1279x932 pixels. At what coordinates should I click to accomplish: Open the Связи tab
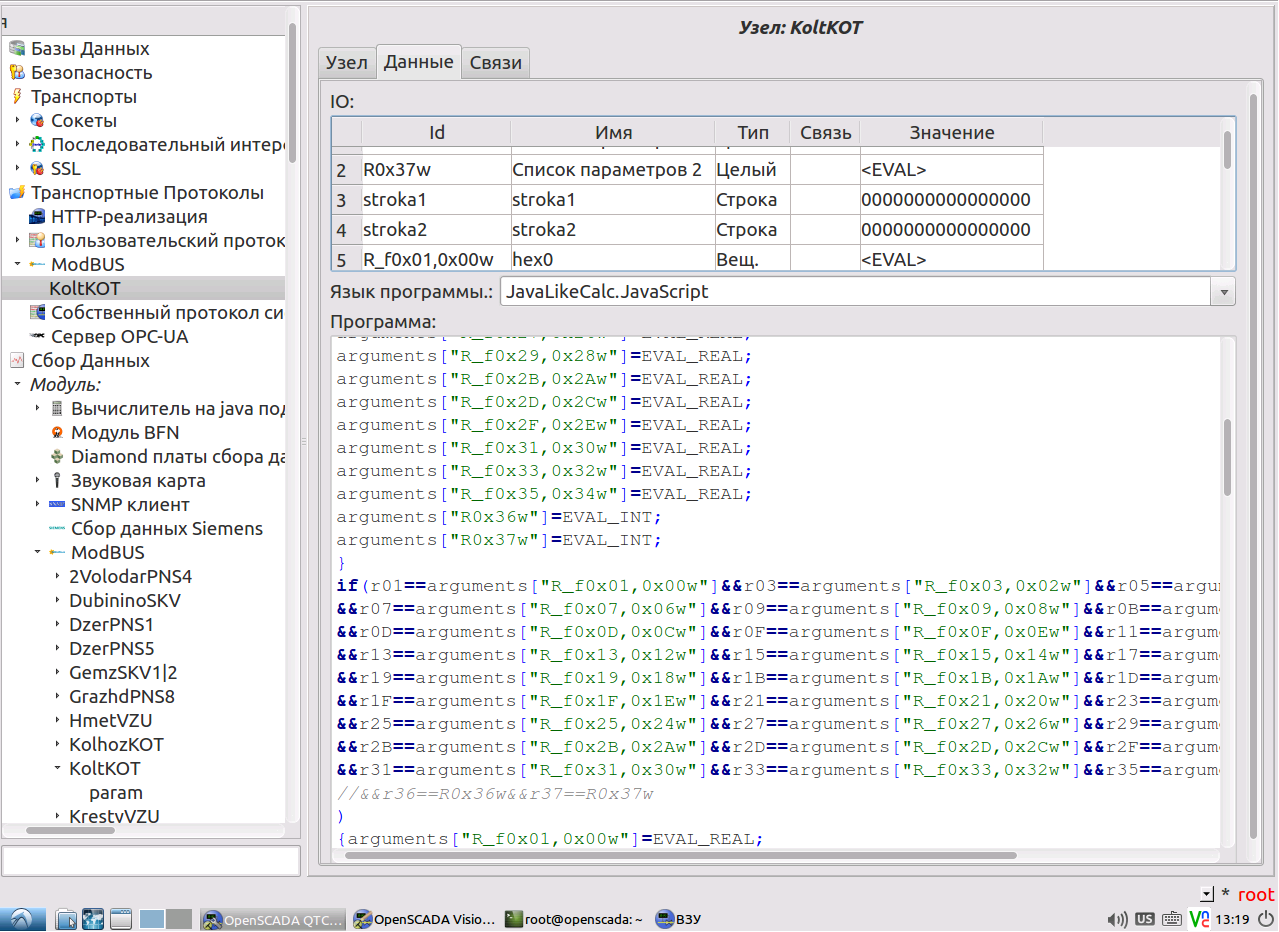496,62
